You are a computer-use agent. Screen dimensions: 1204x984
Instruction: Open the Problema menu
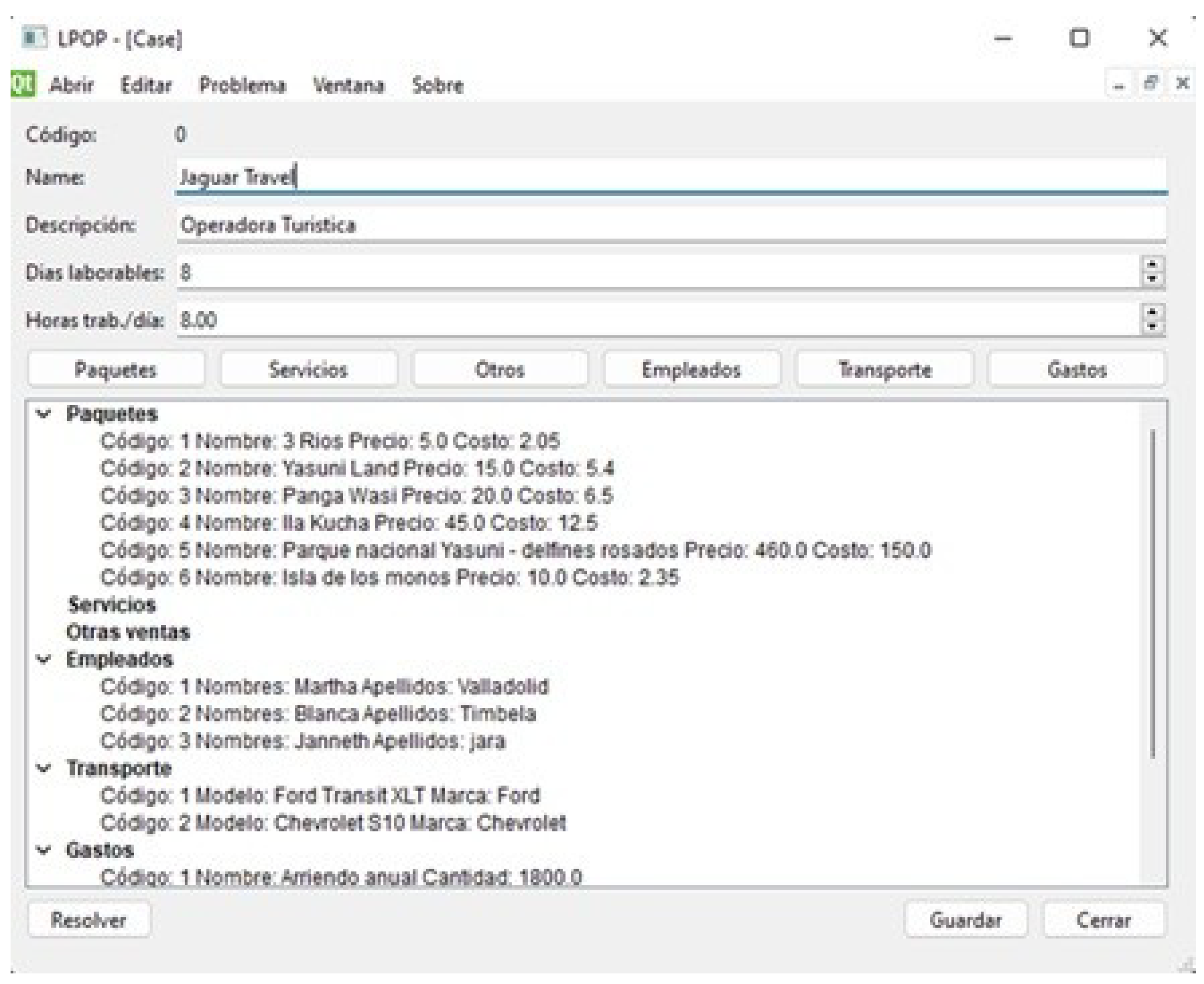(242, 85)
